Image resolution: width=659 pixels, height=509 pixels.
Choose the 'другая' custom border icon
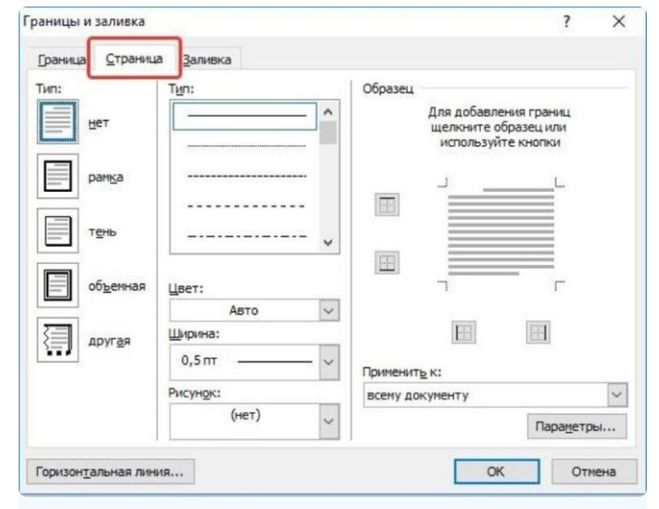tap(55, 338)
